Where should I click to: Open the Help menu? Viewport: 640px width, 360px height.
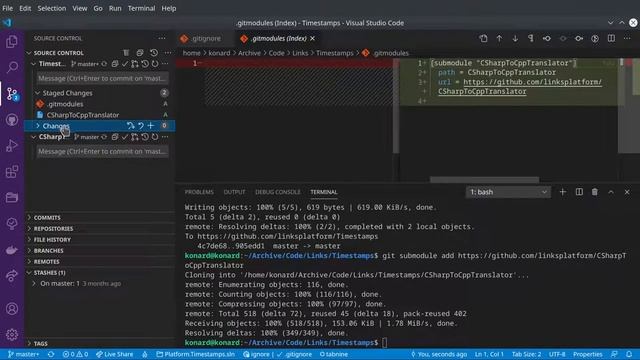(x=169, y=8)
